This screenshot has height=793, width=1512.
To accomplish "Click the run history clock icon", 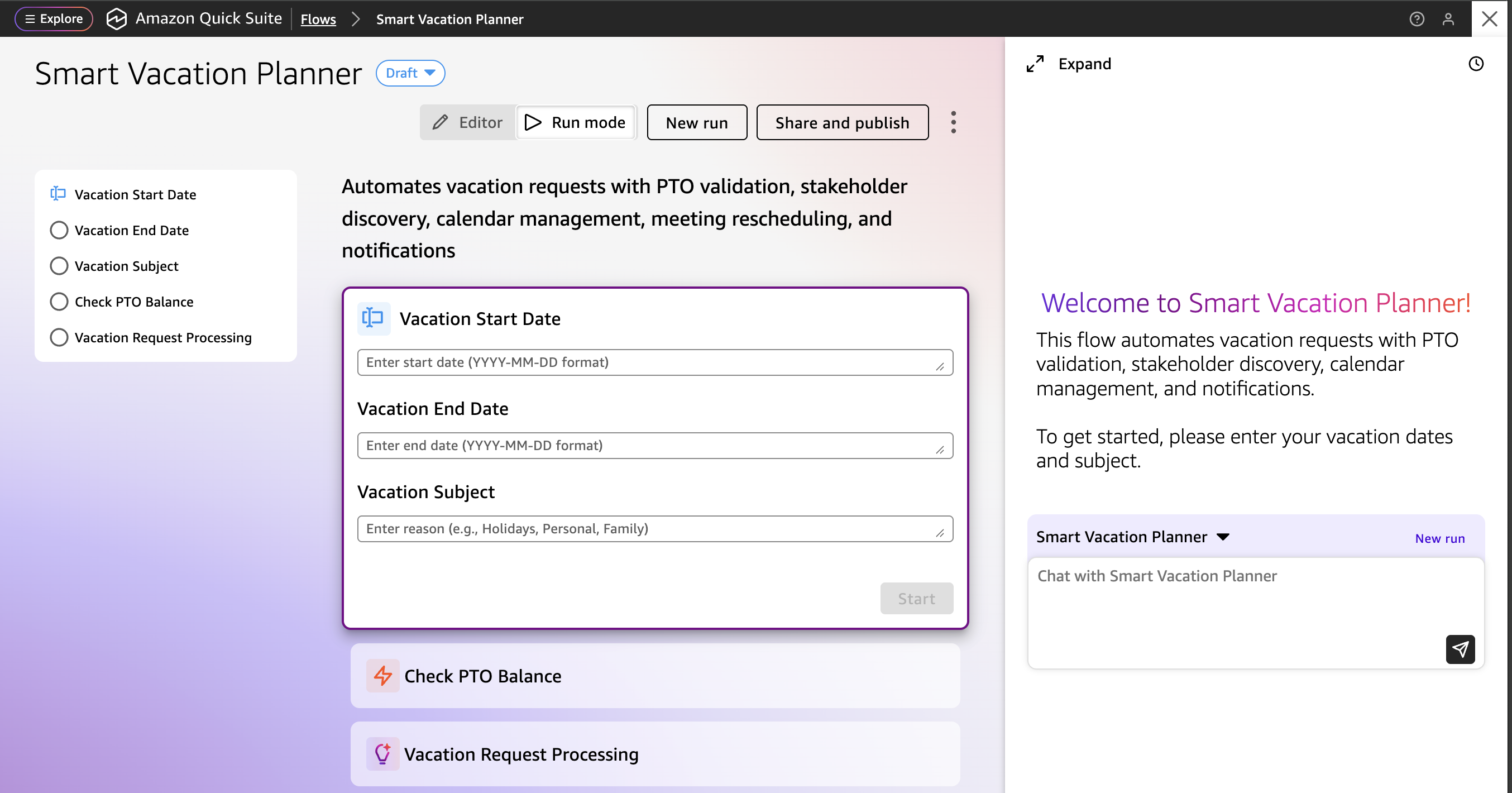I will [1476, 64].
